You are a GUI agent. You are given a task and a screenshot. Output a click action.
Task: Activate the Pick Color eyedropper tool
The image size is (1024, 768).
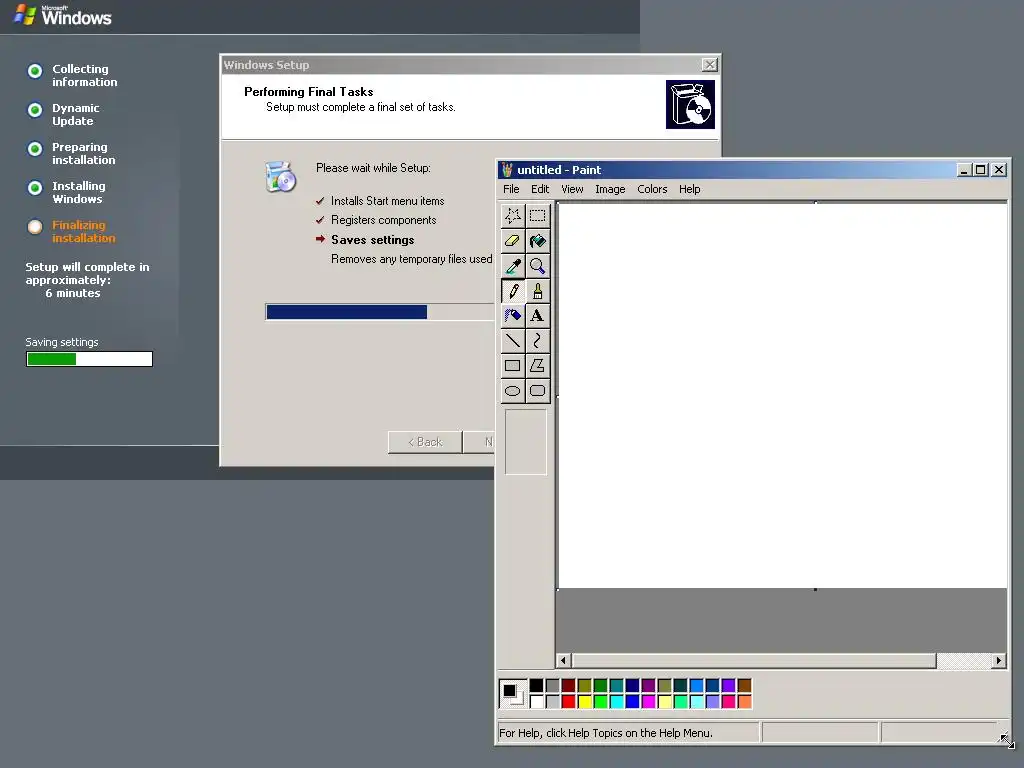(513, 266)
